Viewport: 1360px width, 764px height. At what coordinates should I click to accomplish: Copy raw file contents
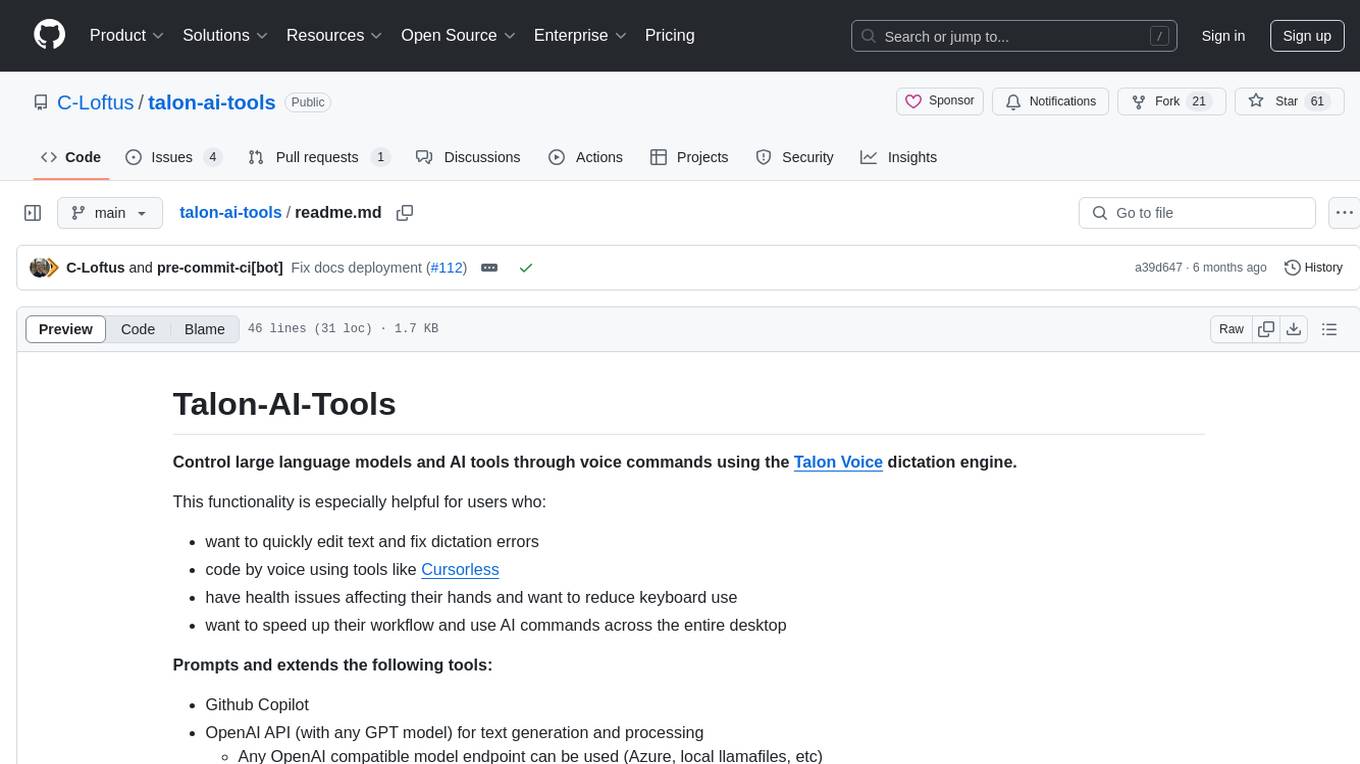click(x=1266, y=329)
